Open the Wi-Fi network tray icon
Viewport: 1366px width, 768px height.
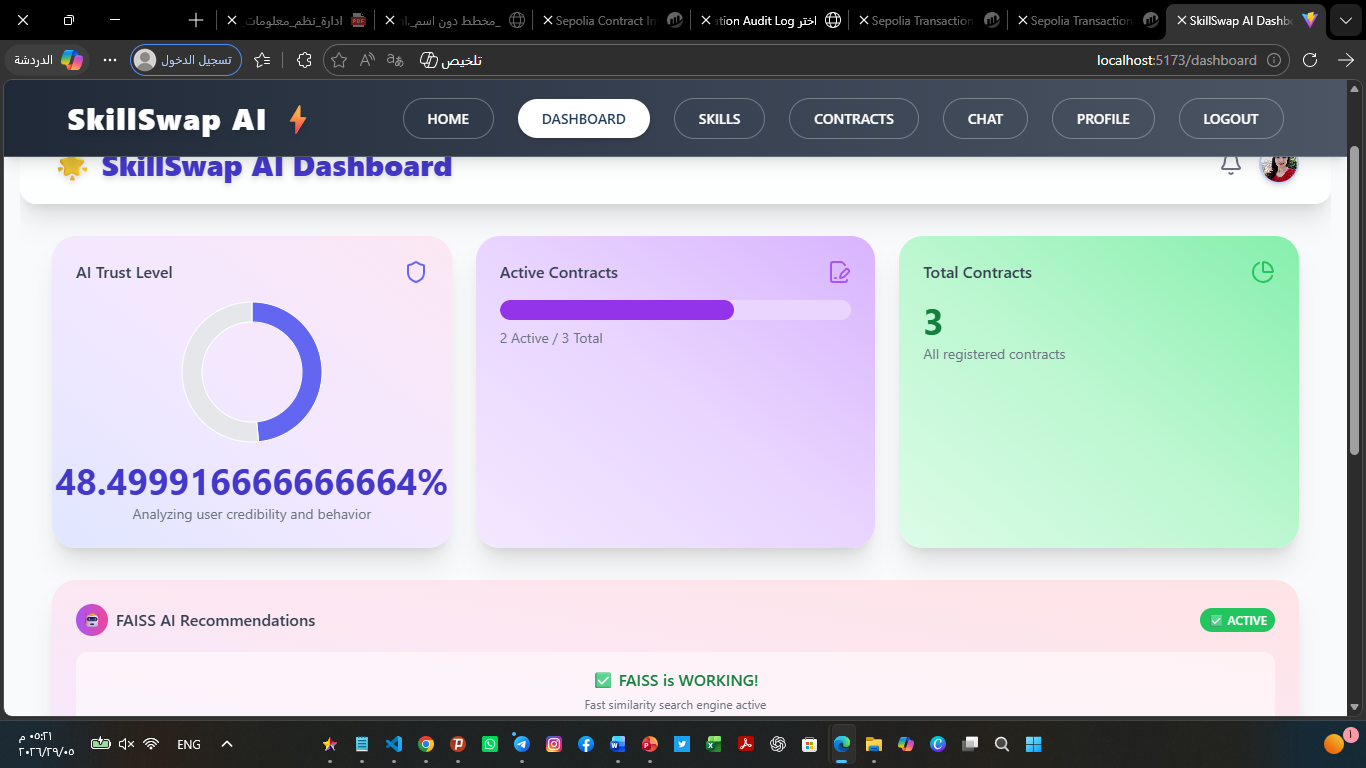151,744
